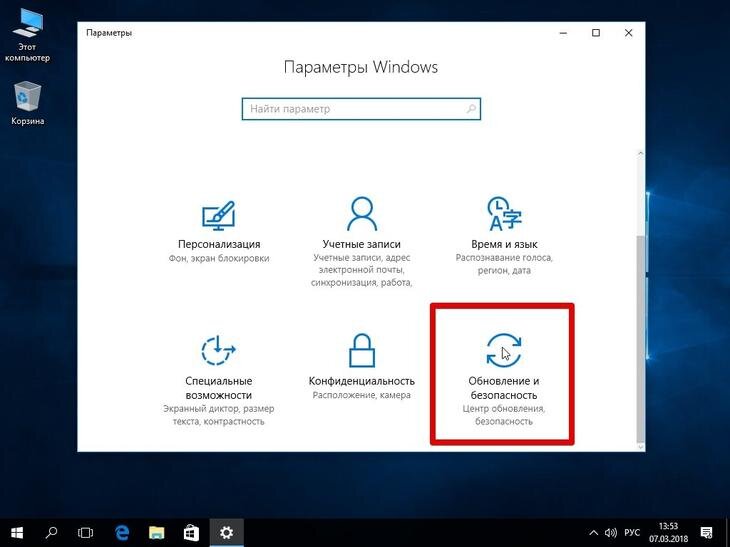Click the Фон, экран блокировки description

tap(219, 258)
